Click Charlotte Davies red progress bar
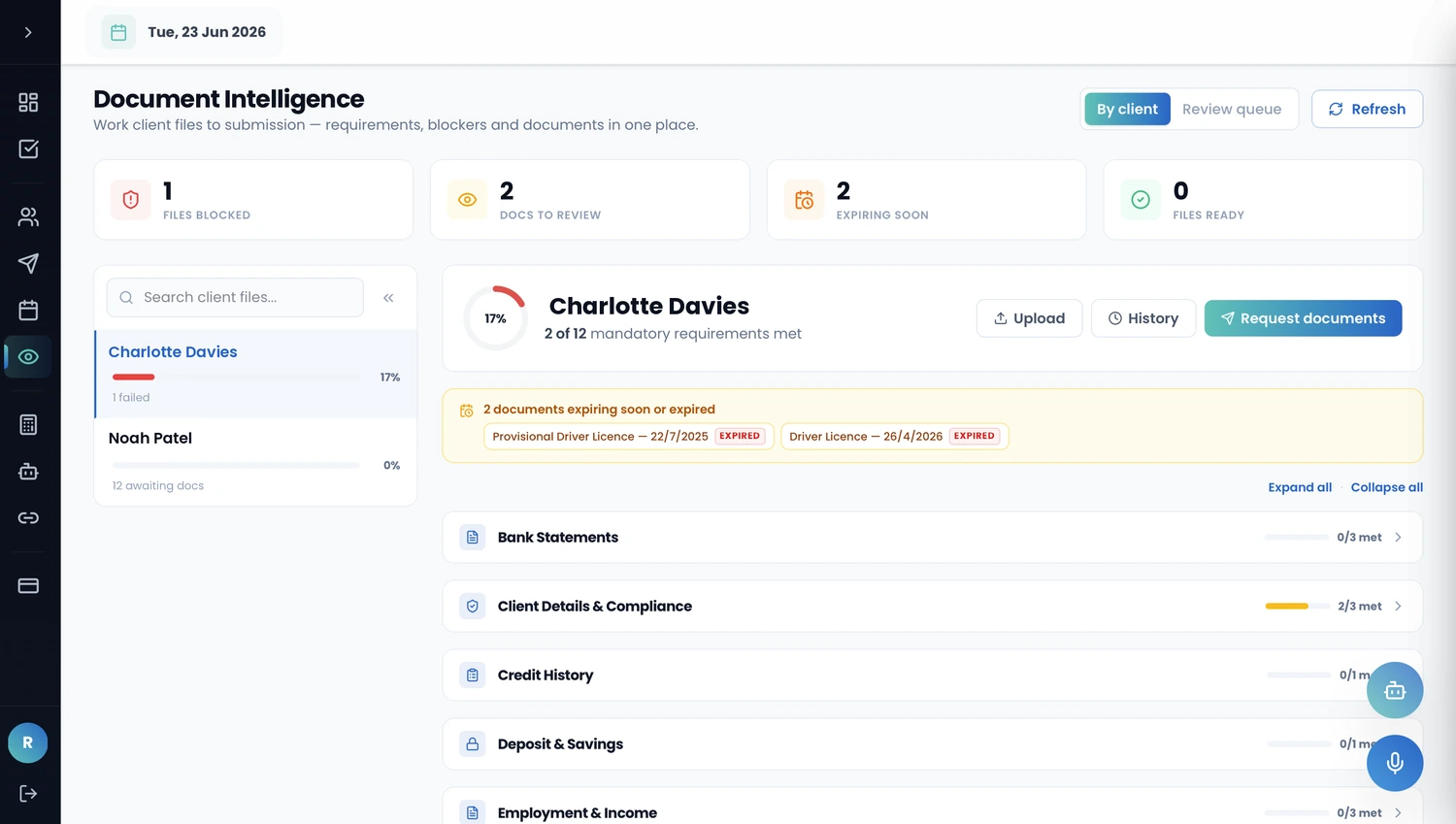The width and height of the screenshot is (1456, 824). click(134, 377)
